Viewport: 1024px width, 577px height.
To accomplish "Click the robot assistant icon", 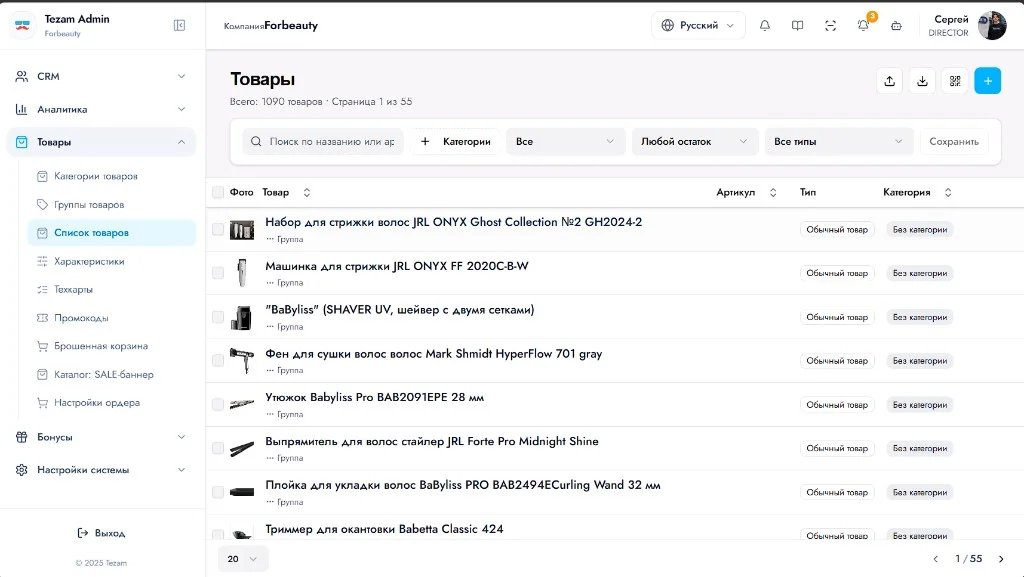I will 896,25.
